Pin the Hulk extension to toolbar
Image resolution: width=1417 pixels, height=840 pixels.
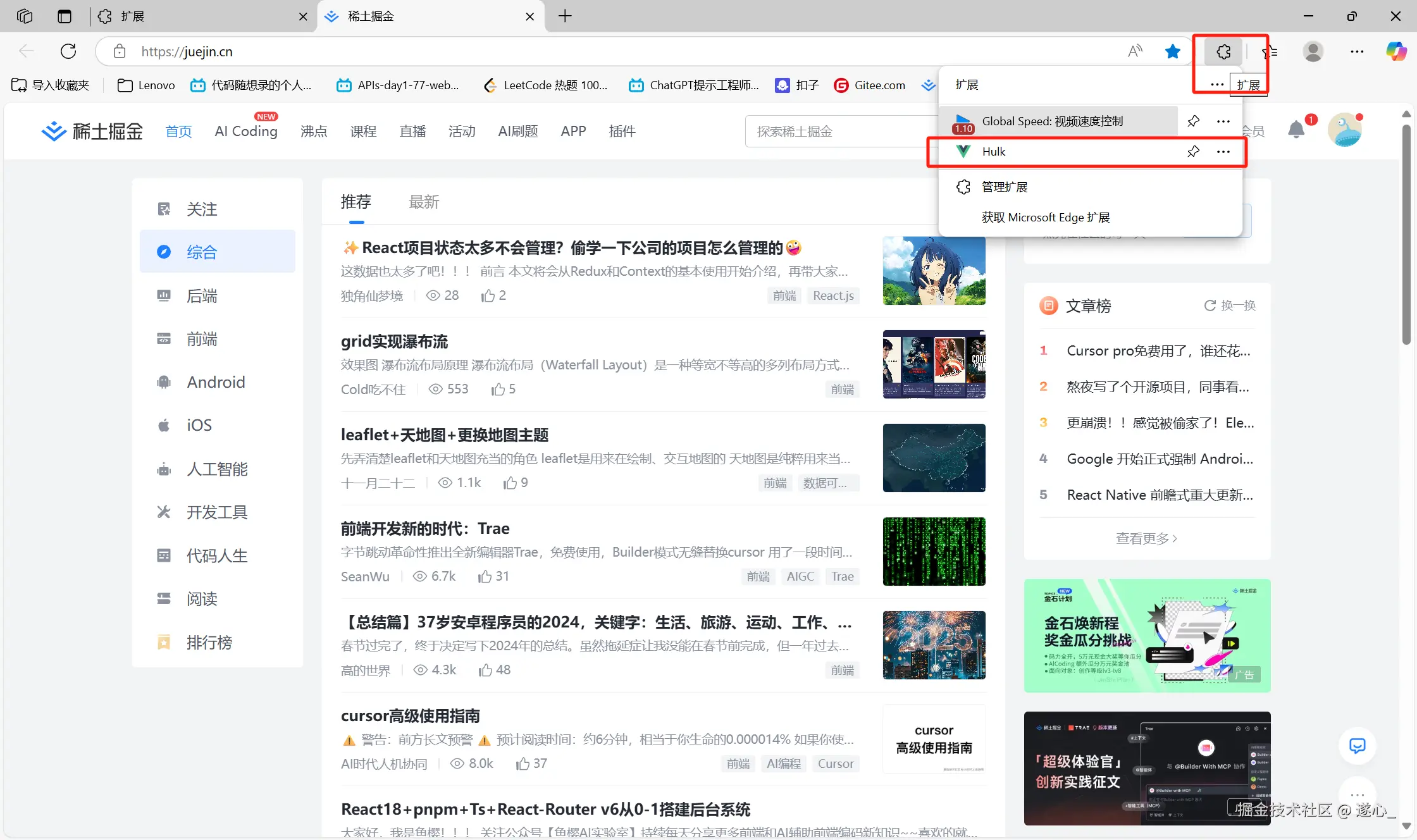1193,151
